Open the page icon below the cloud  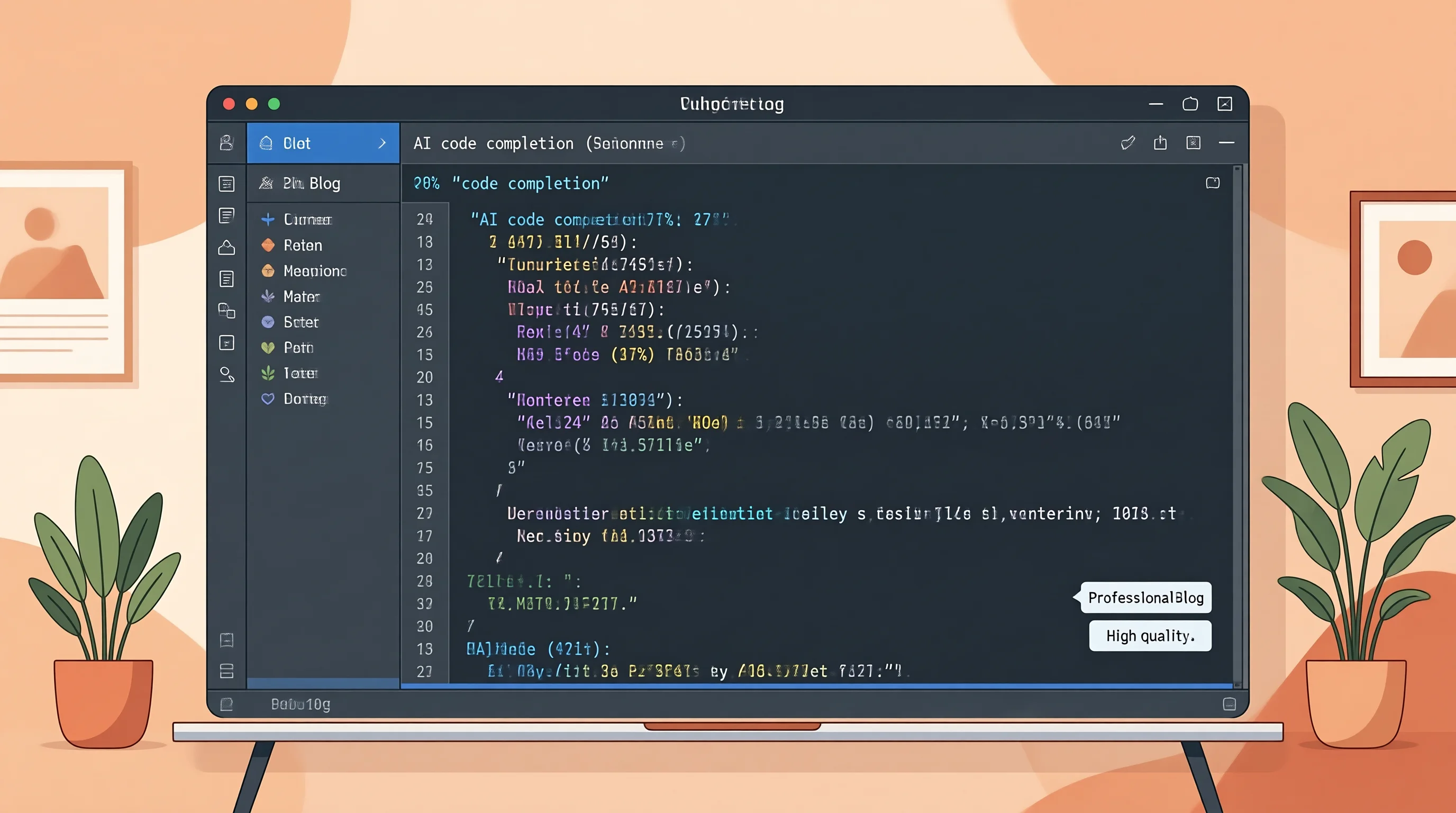click(226, 279)
